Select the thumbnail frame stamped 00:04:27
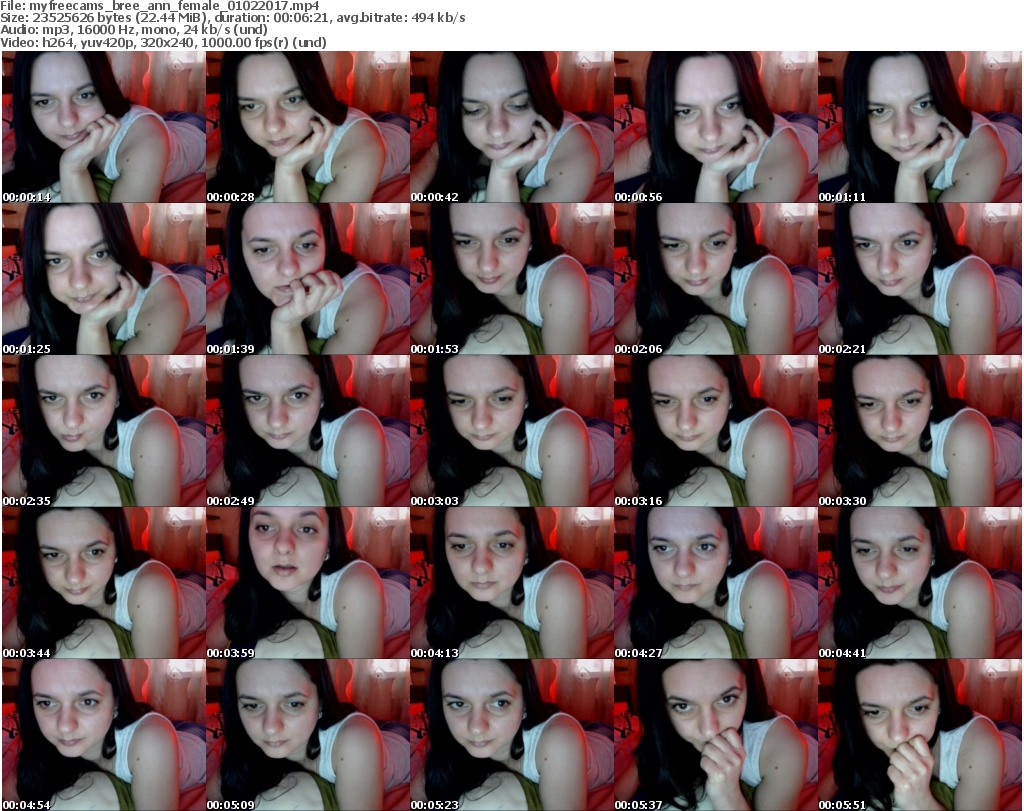 point(716,583)
